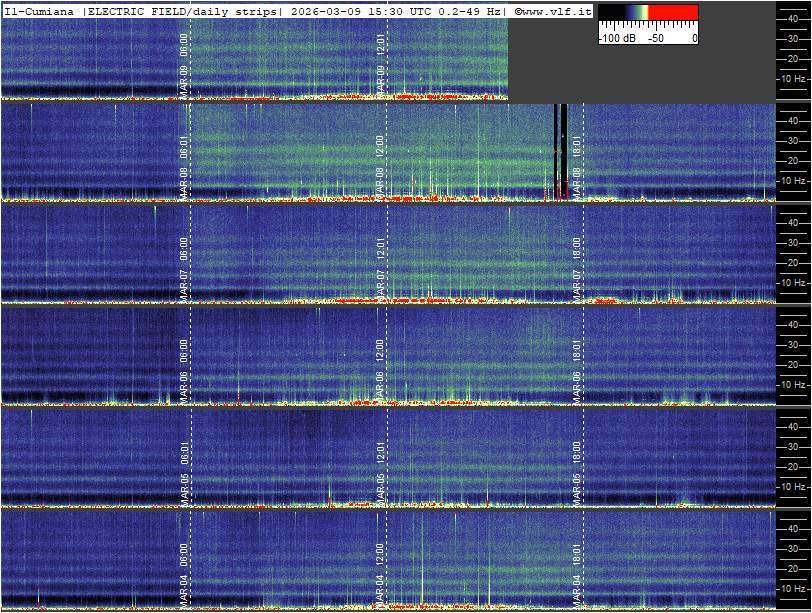The image size is (812, 613).
Task: Pick the MAR 07 12:01 time marker
Action: click(381, 267)
